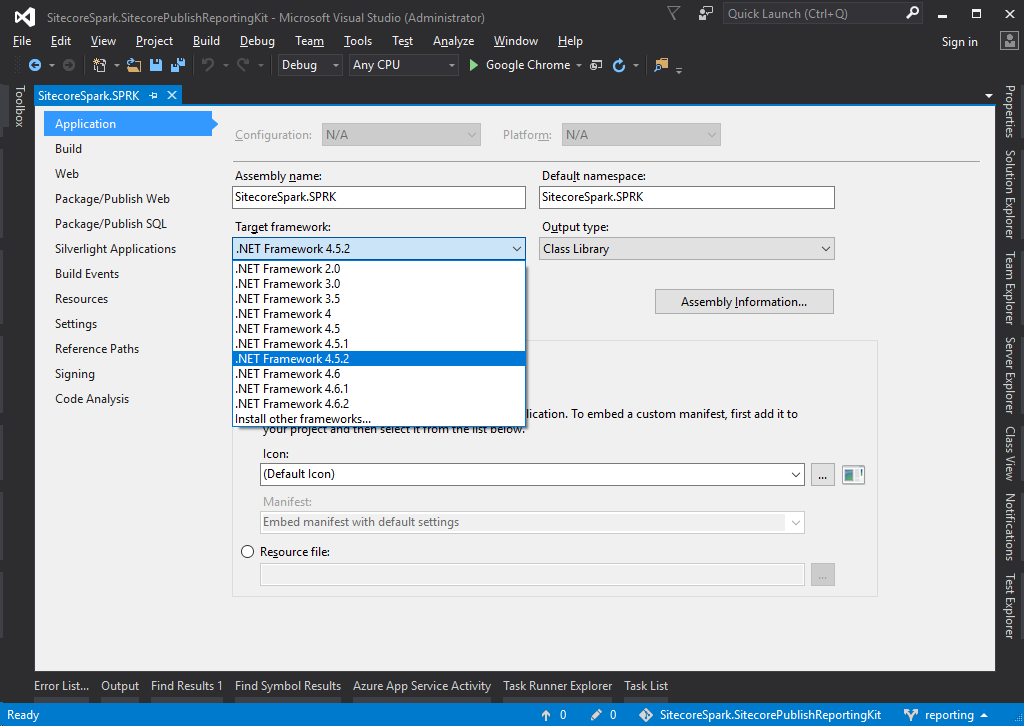Select .NET Framework 4.5.1 from list
1024x726 pixels.
pyautogui.click(x=379, y=344)
